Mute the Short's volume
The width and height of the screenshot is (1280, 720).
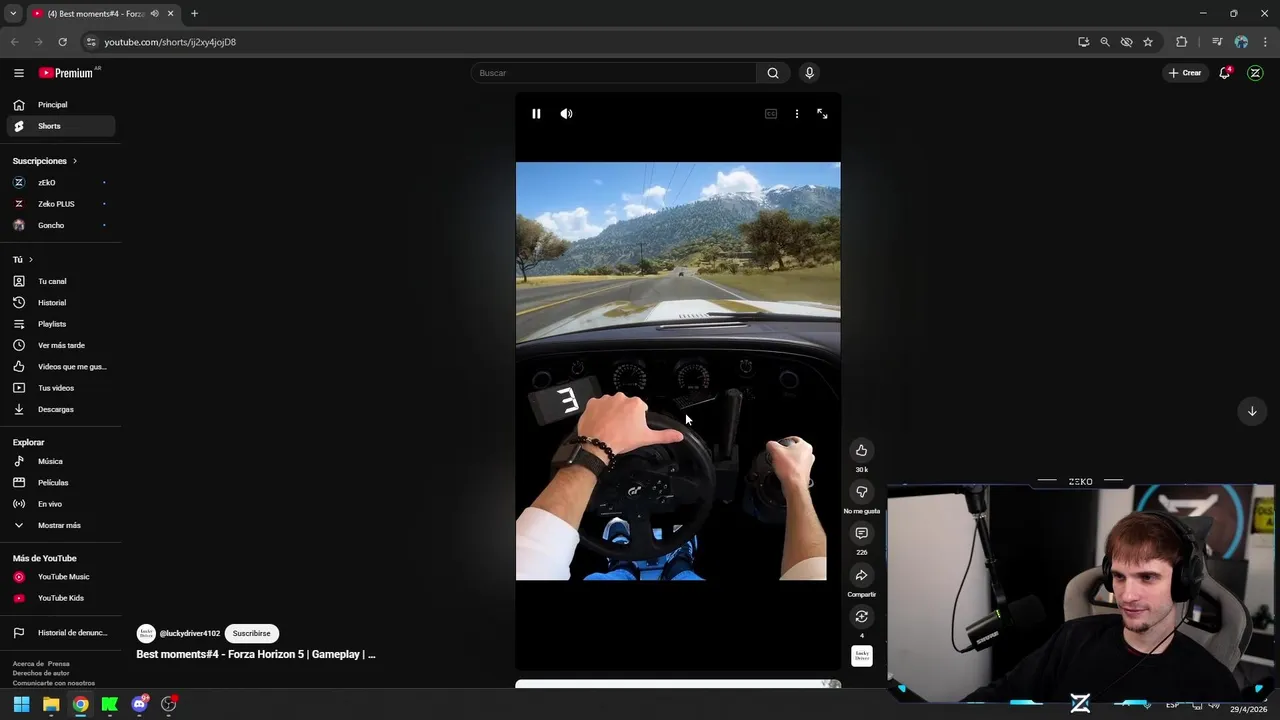[566, 114]
